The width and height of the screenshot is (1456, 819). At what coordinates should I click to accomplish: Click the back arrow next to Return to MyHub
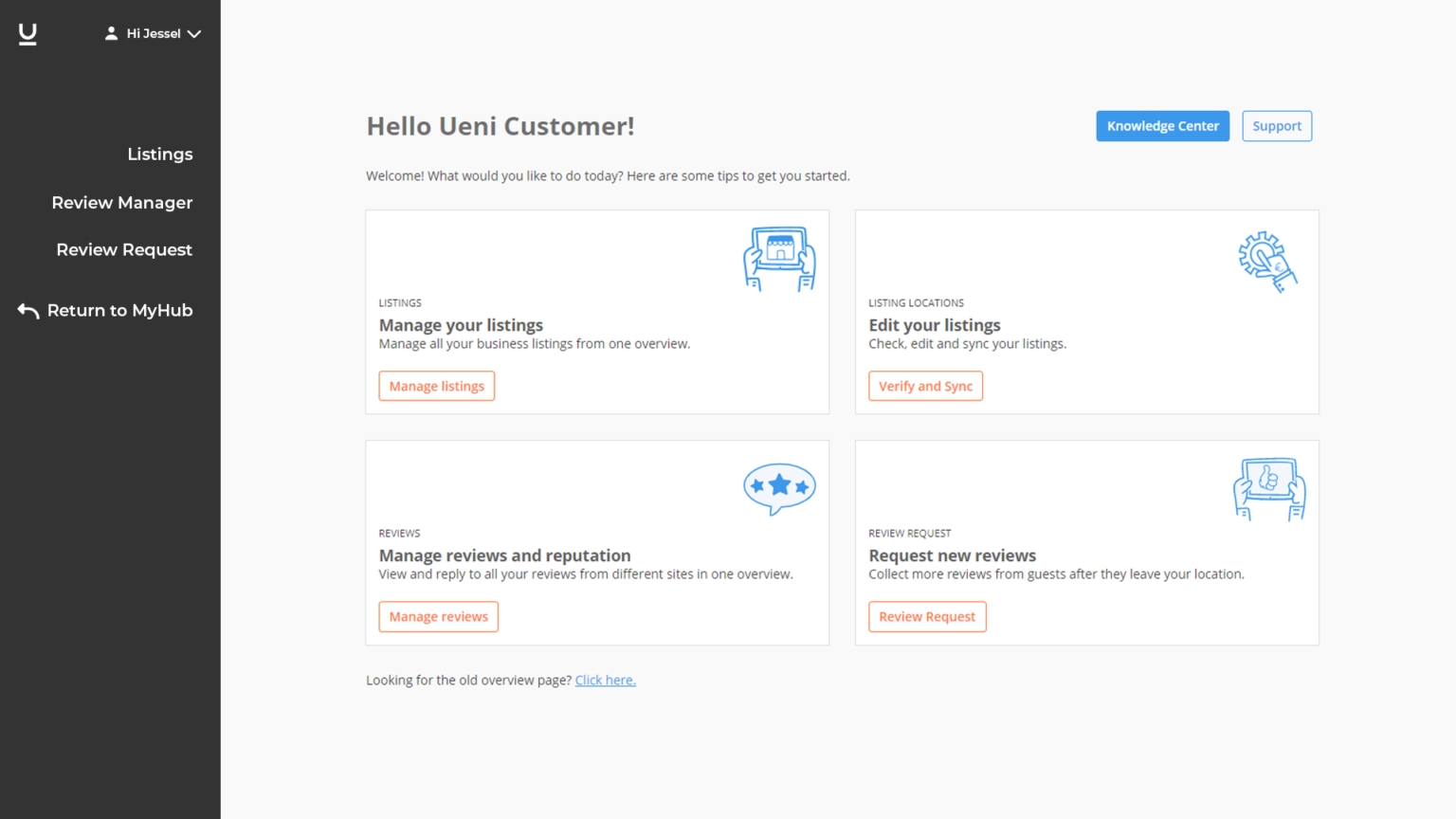pyautogui.click(x=27, y=311)
